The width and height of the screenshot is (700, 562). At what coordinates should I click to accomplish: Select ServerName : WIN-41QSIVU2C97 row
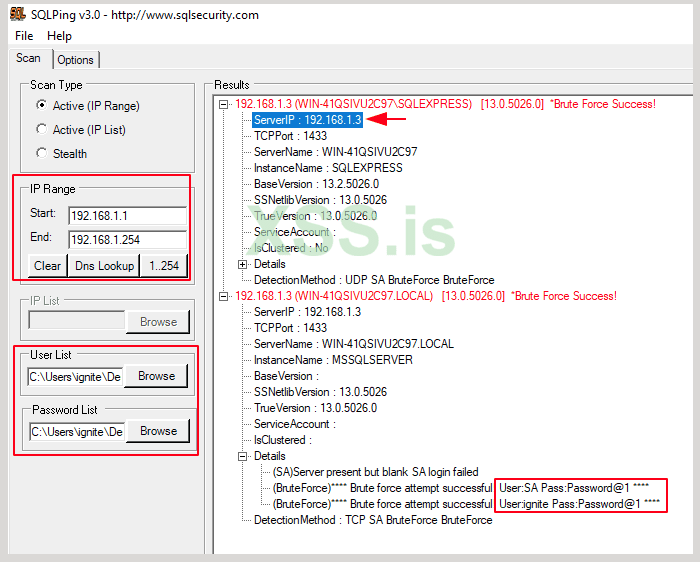[336, 152]
